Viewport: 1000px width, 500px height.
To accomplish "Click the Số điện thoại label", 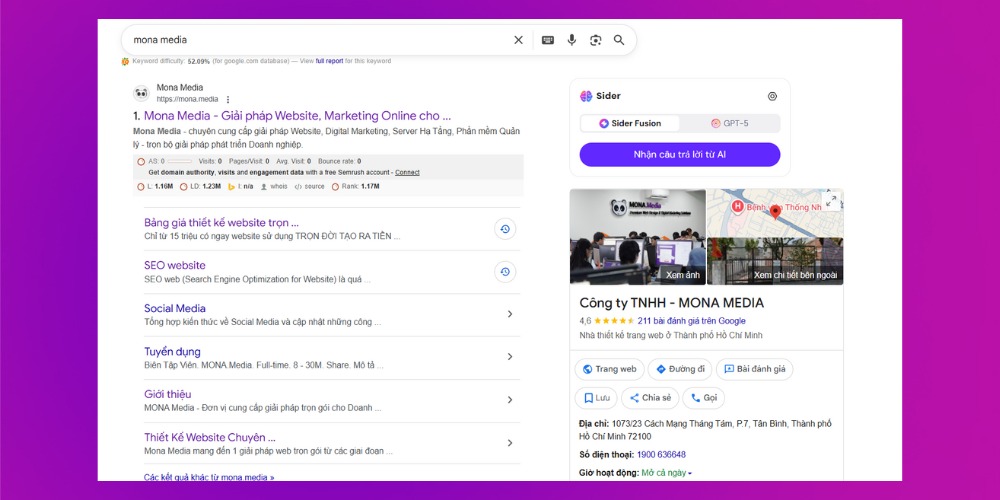I will pyautogui.click(x=607, y=455).
